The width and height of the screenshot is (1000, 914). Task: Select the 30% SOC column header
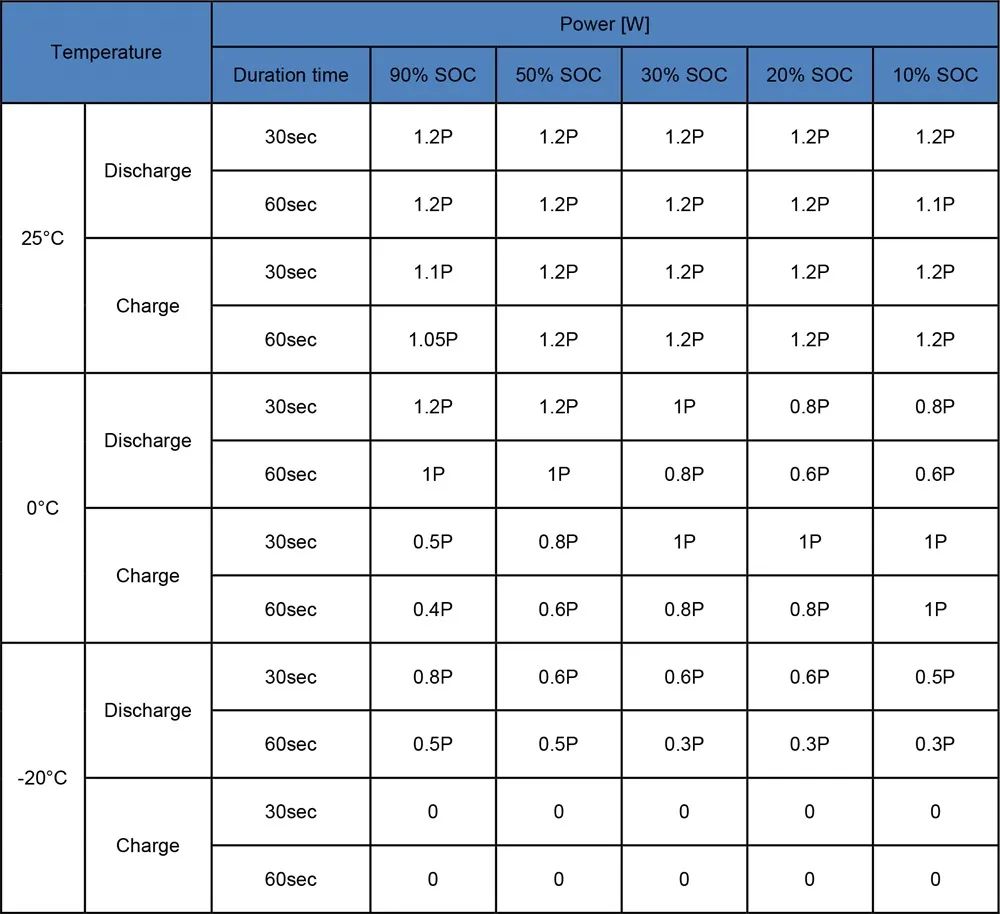tap(684, 75)
